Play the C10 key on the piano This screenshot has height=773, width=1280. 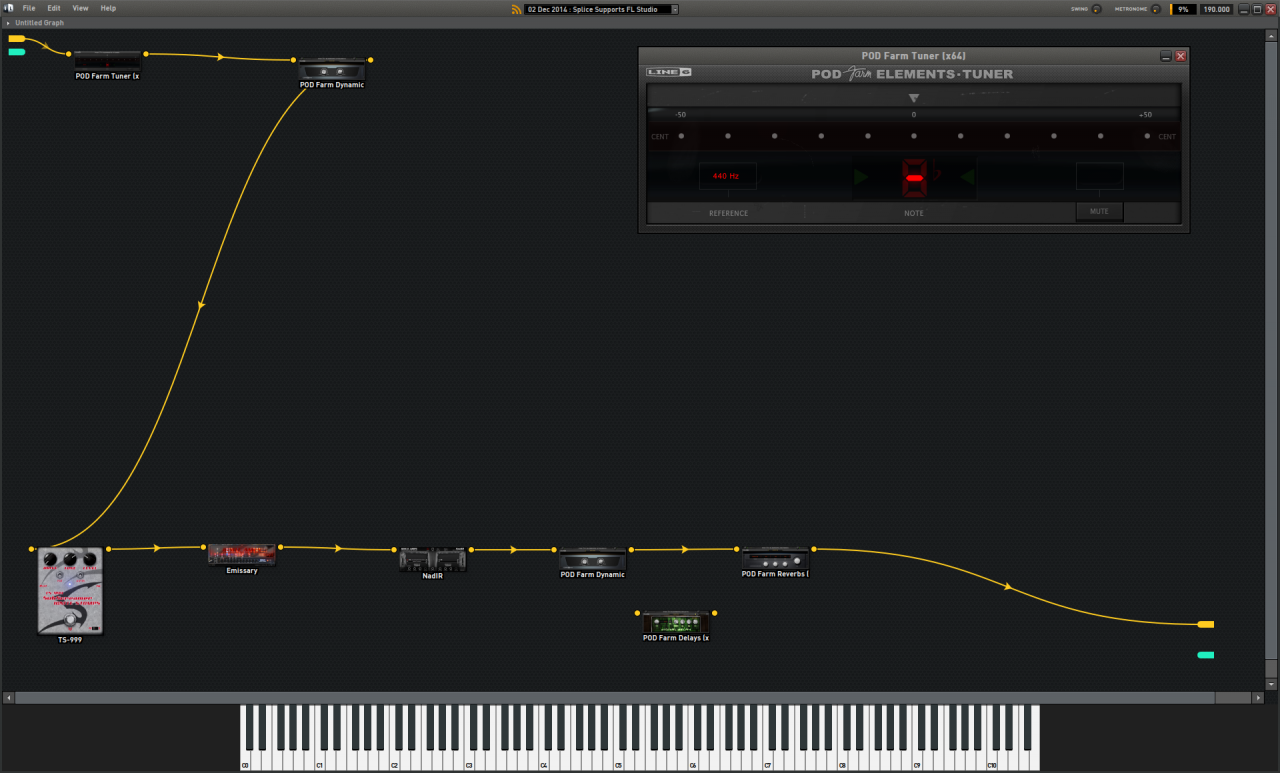991,762
